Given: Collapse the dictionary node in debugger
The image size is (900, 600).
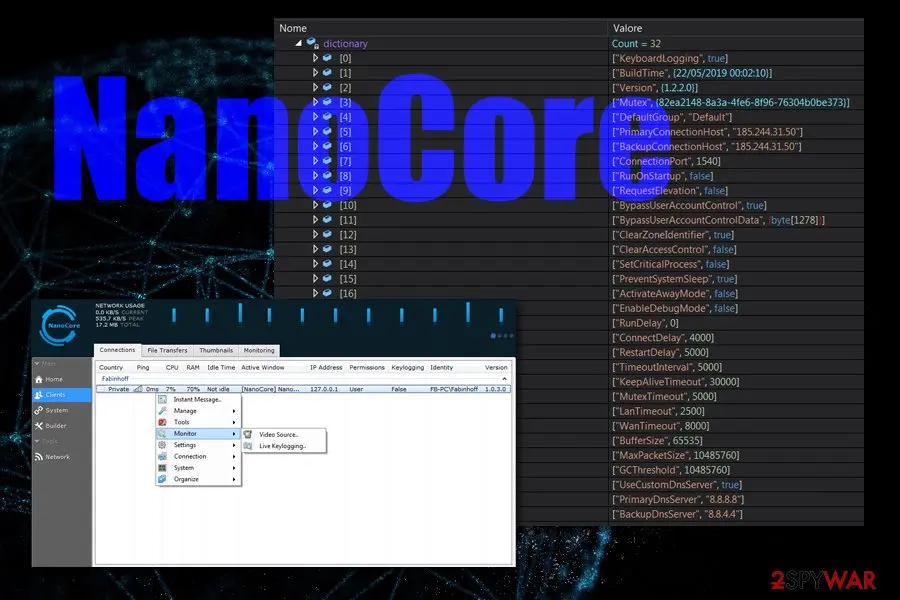Looking at the screenshot, I should point(298,43).
